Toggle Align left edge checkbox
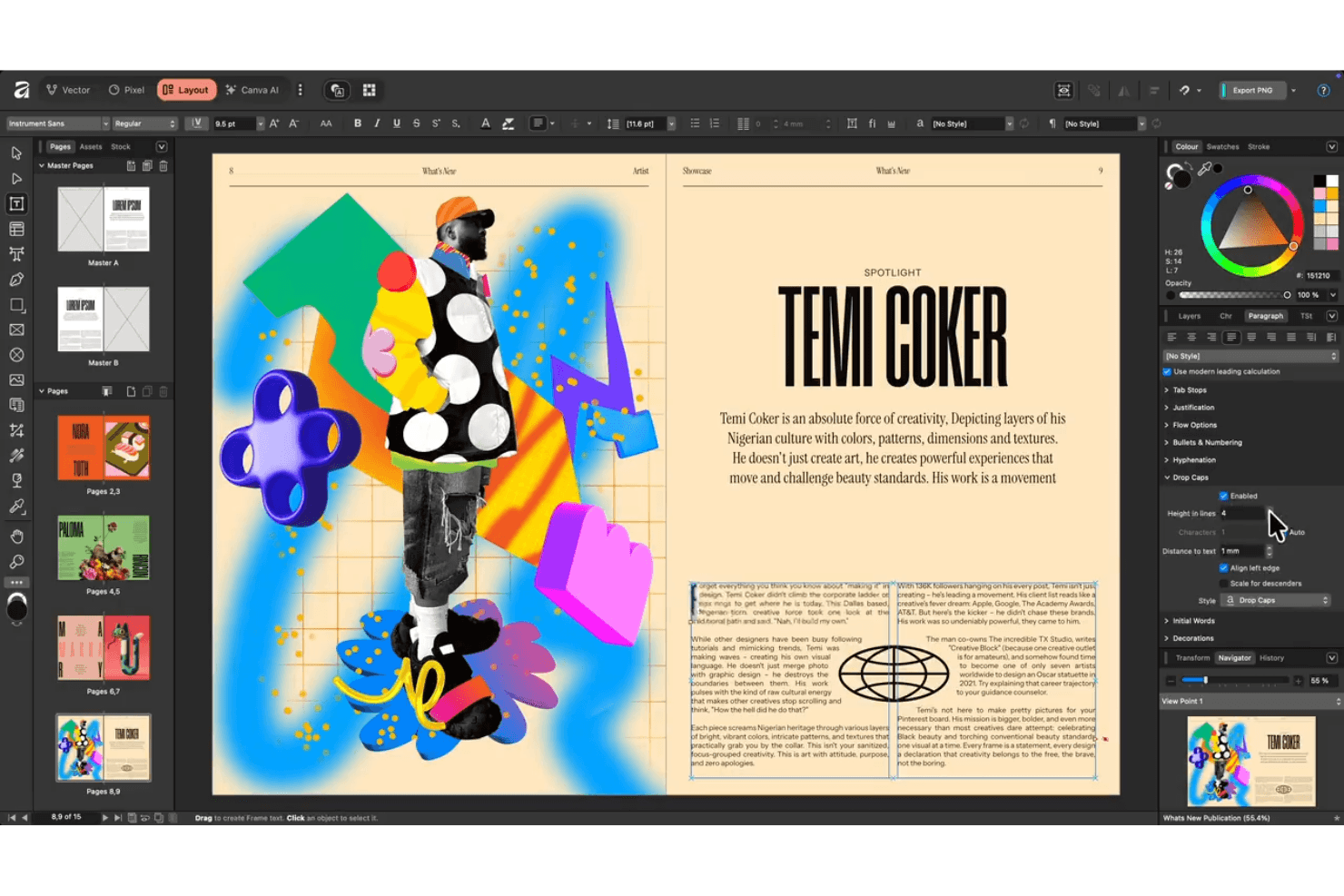The height and width of the screenshot is (896, 1344). 1223,567
